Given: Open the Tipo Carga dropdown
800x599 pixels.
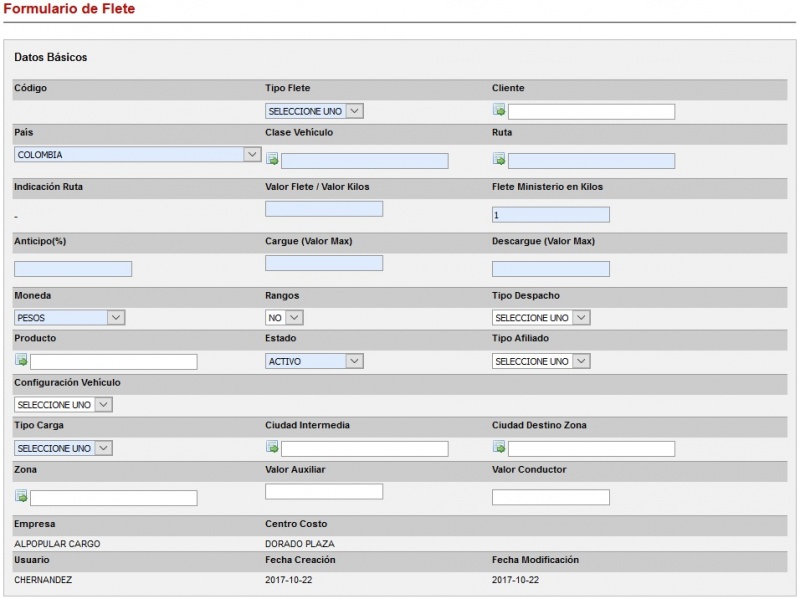Looking at the screenshot, I should 63,448.
